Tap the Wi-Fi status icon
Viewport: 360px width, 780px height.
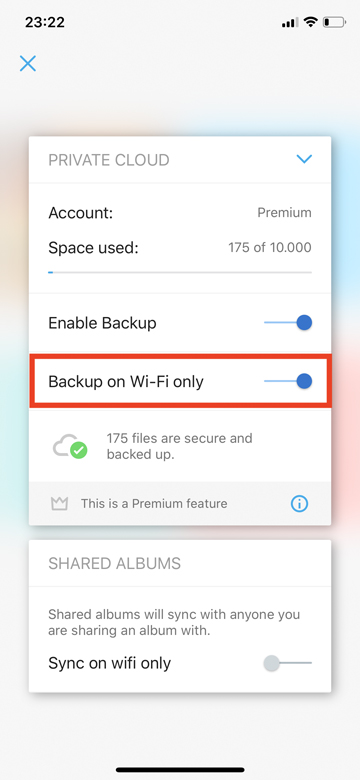311,22
